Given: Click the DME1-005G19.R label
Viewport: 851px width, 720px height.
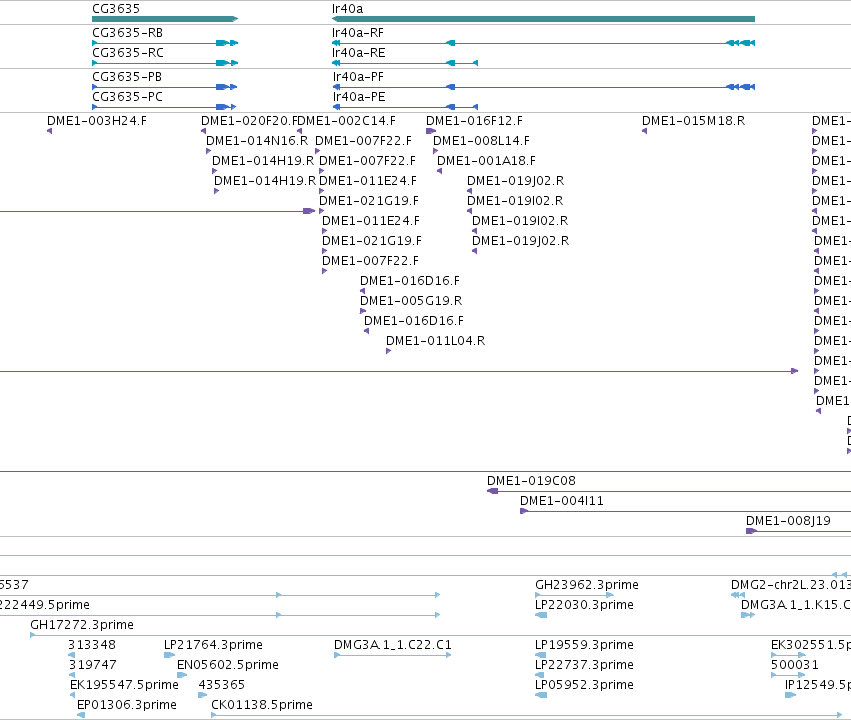Looking at the screenshot, I should coord(411,301).
